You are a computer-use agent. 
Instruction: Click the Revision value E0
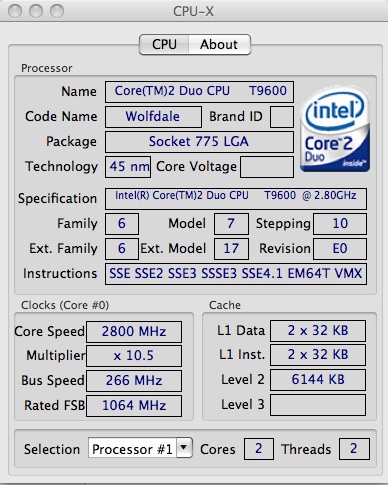tap(340, 249)
